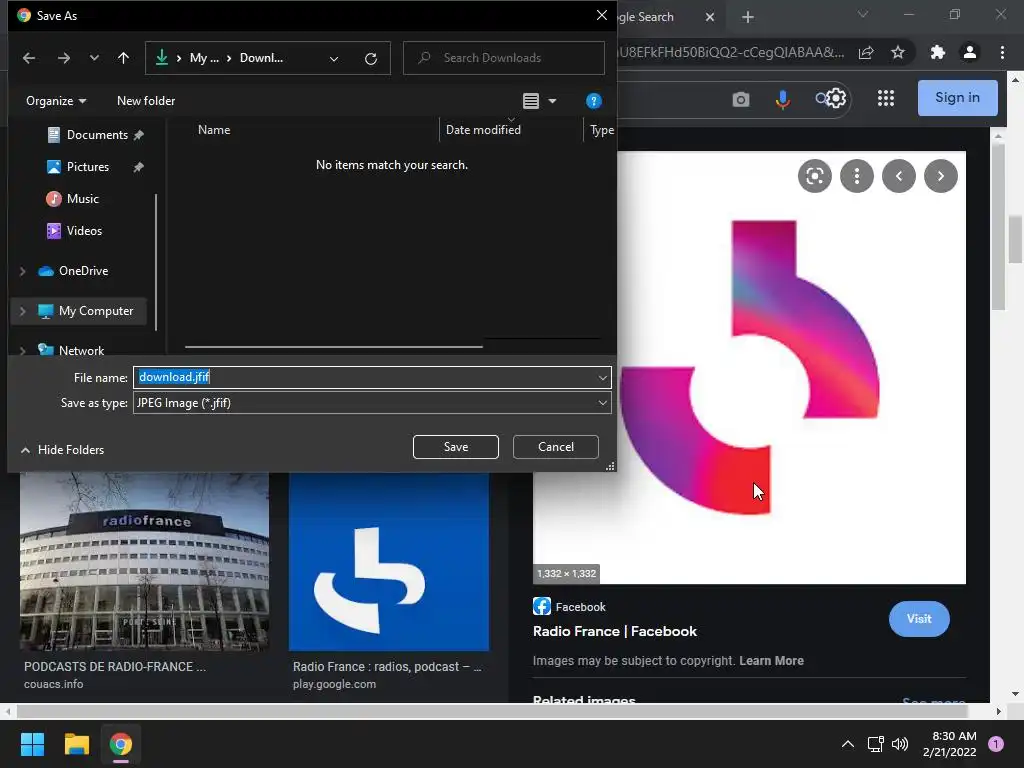Screen dimensions: 1024x768
Task: Expand address bar previous locations
Action: [334, 59]
